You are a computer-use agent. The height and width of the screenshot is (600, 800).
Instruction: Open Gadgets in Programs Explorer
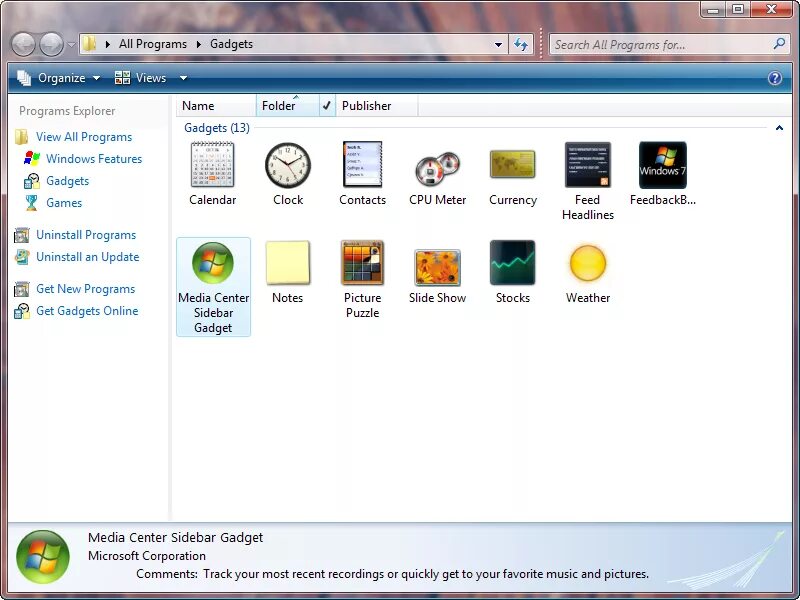coord(67,181)
